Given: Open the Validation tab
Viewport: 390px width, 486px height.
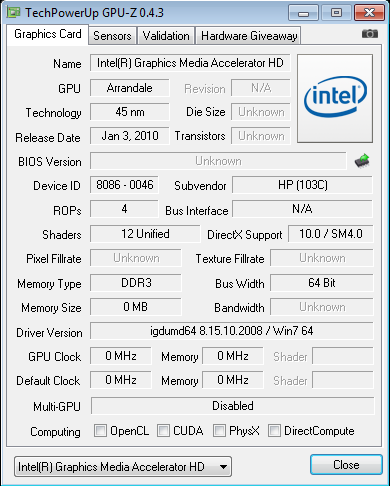Looking at the screenshot, I should 166,36.
